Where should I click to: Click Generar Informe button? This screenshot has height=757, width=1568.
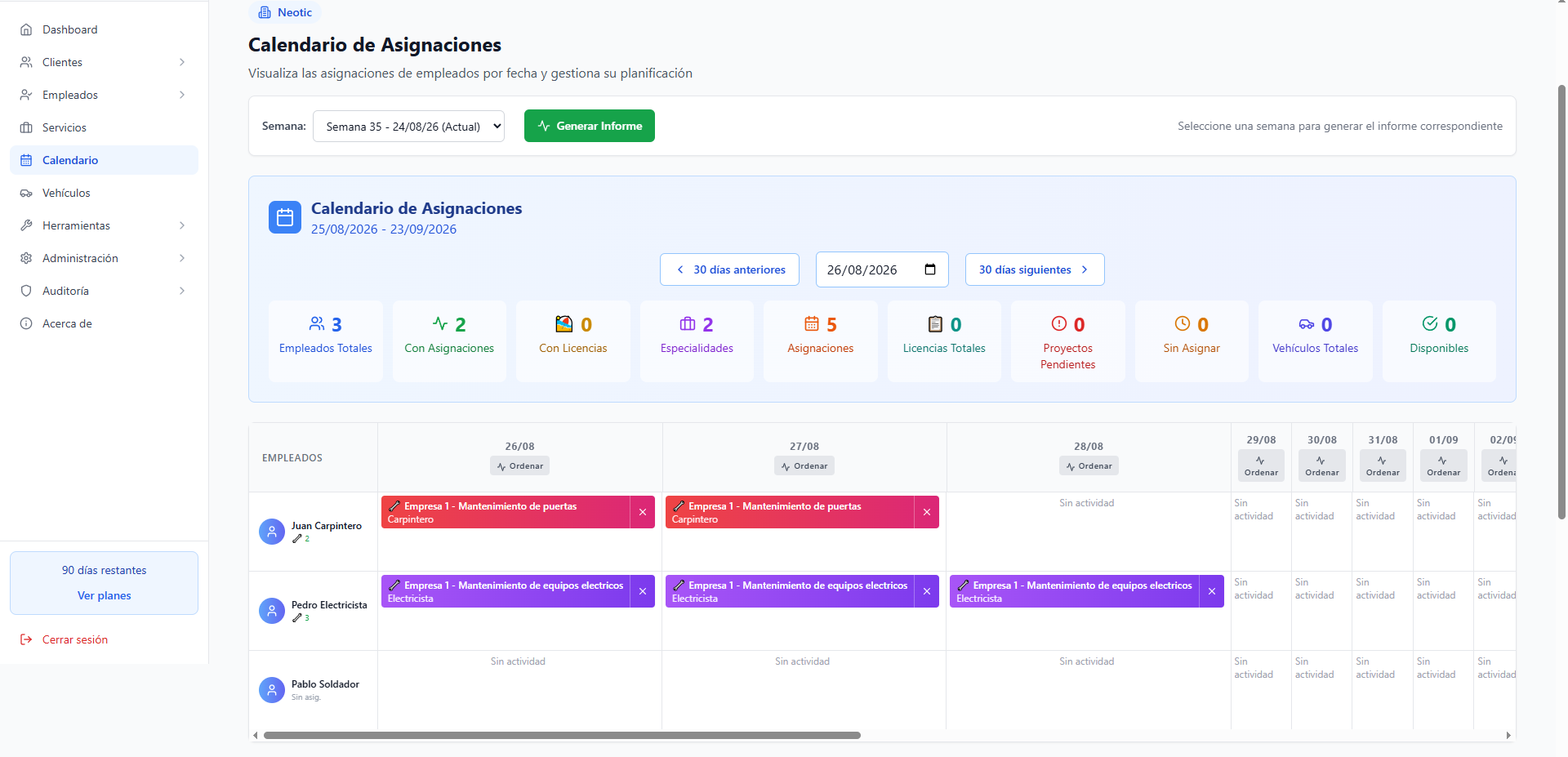click(590, 126)
